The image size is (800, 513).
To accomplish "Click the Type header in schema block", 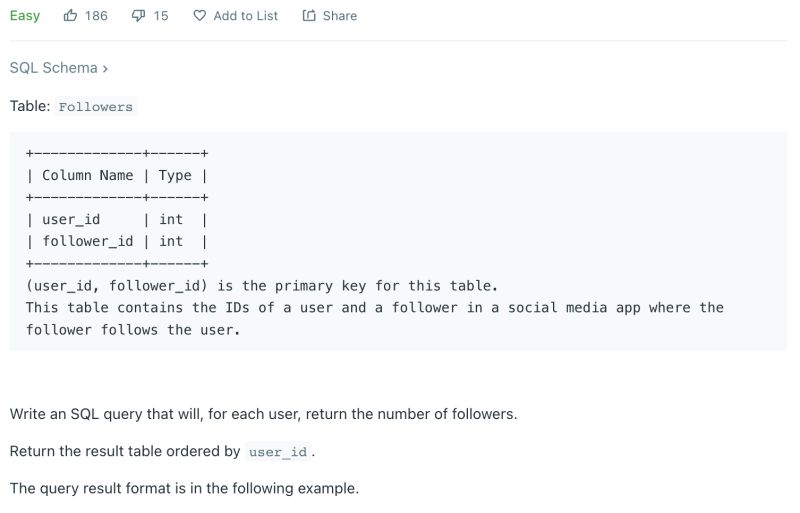I will point(175,176).
